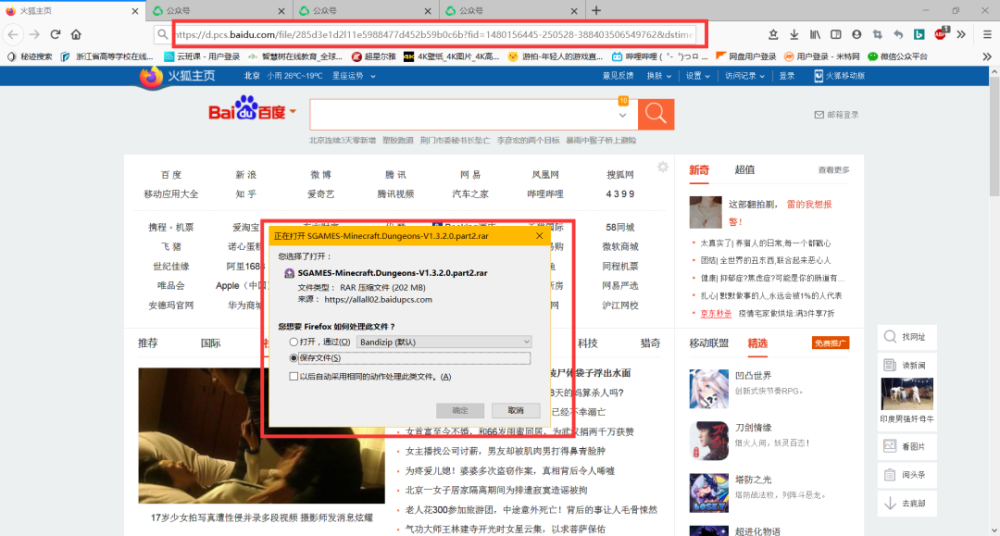The height and width of the screenshot is (536, 1000).
Task: Go back with the browser back arrow
Action: coord(13,34)
